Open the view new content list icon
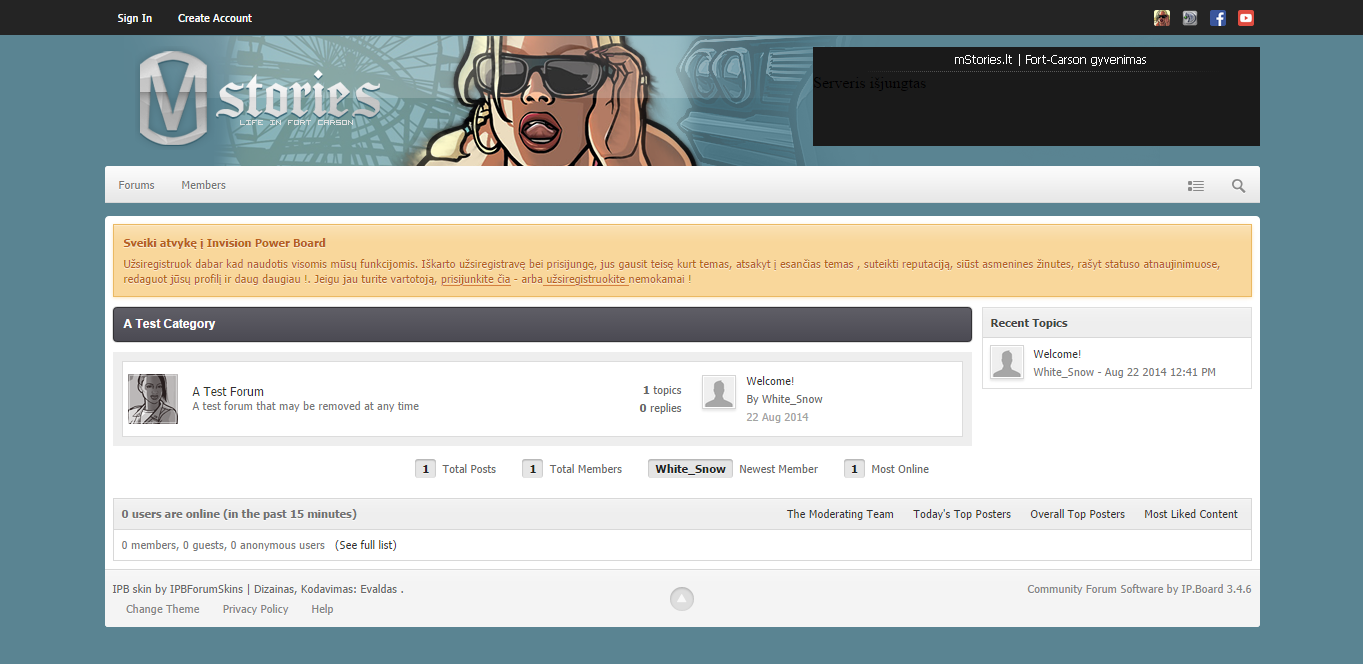This screenshot has width=1363, height=664. [1196, 186]
